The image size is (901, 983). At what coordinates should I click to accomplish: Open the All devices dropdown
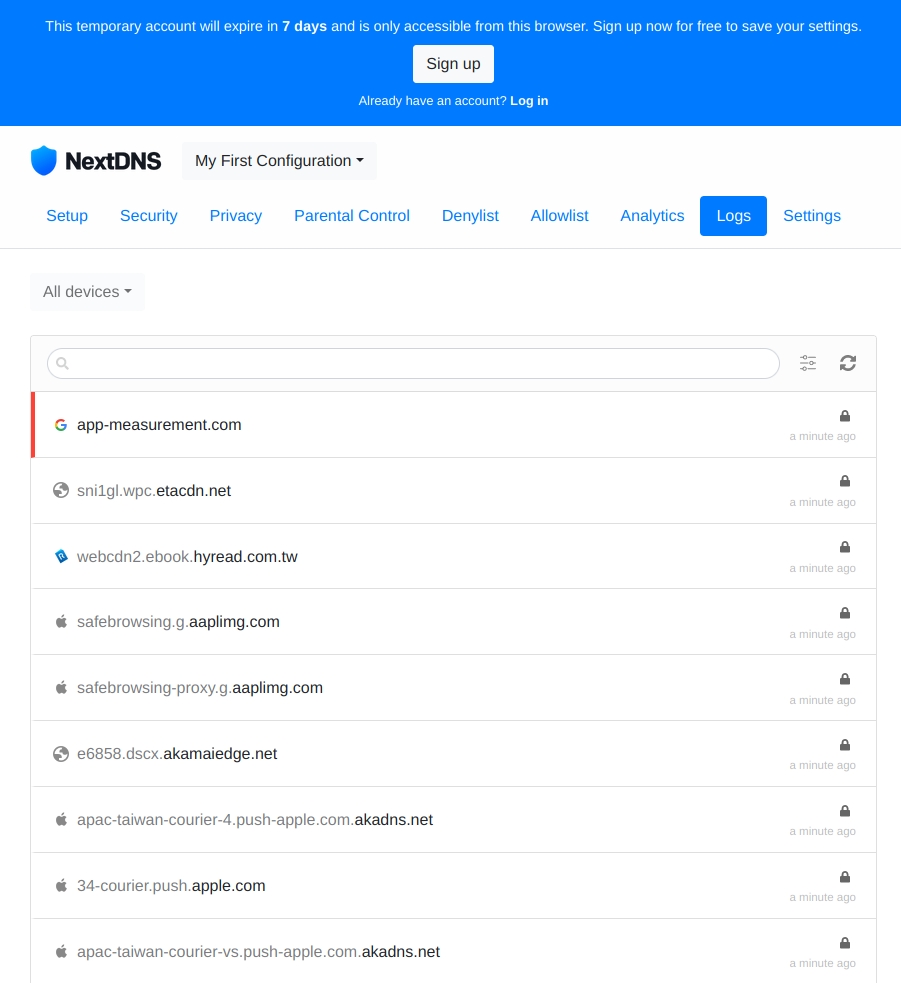point(87,292)
